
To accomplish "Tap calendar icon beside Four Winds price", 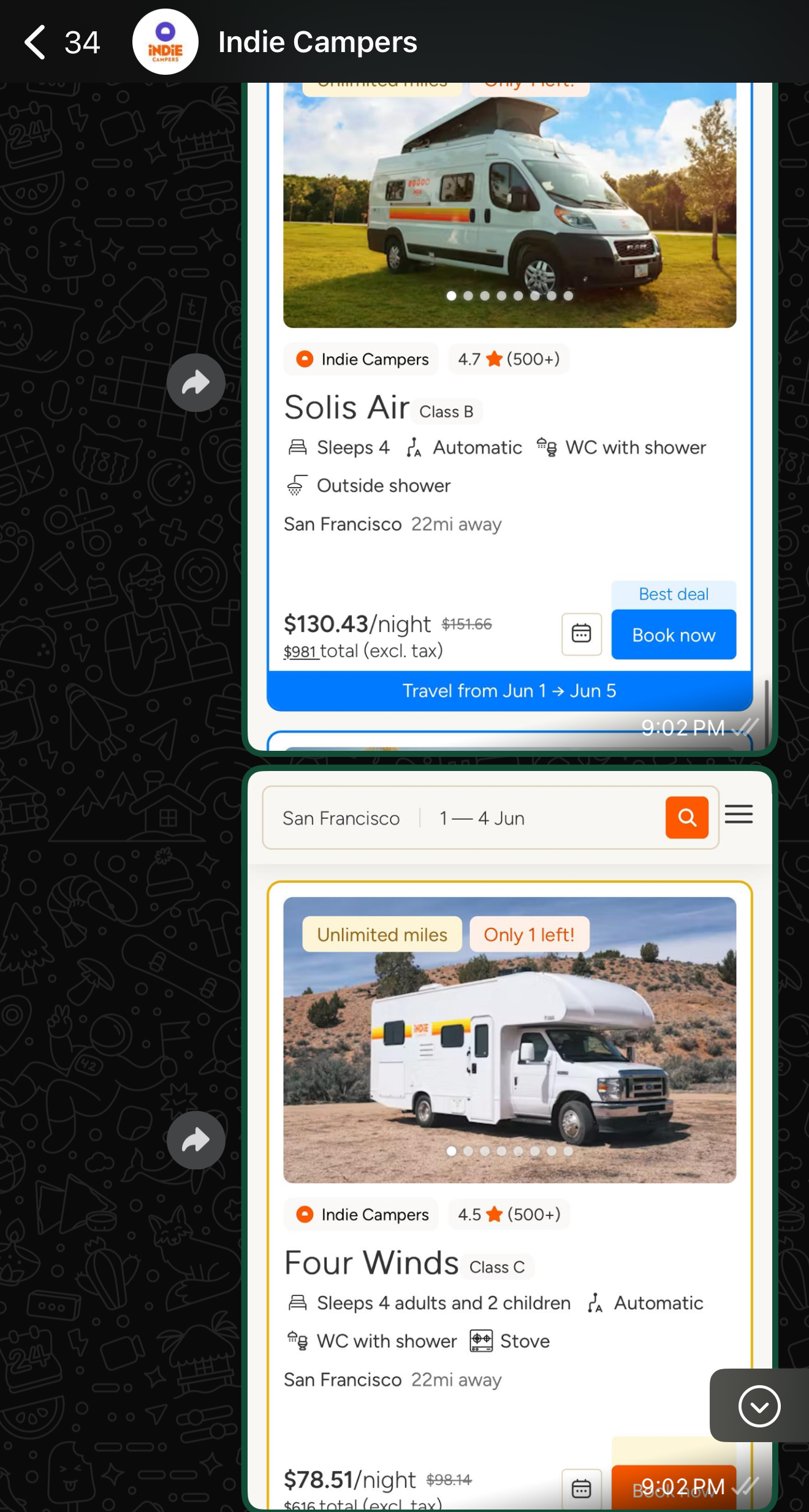I will point(582,1488).
